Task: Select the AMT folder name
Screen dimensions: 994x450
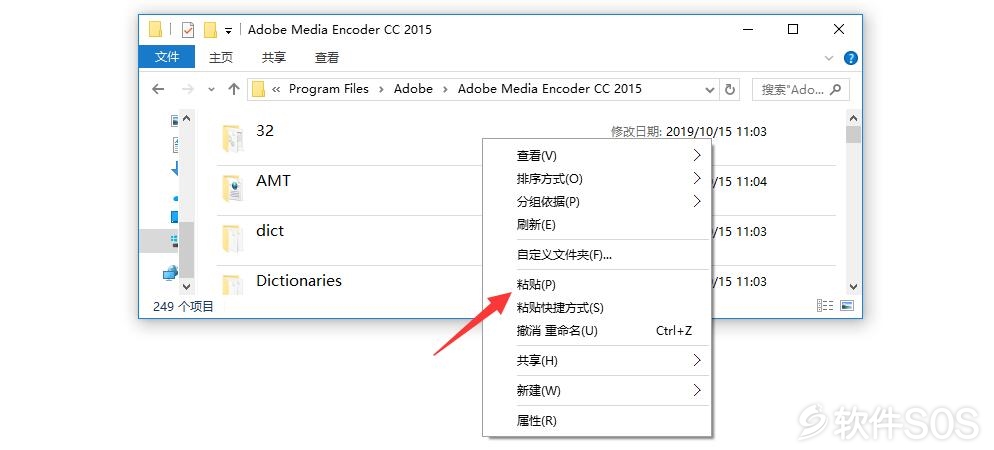Action: pyautogui.click(x=273, y=181)
